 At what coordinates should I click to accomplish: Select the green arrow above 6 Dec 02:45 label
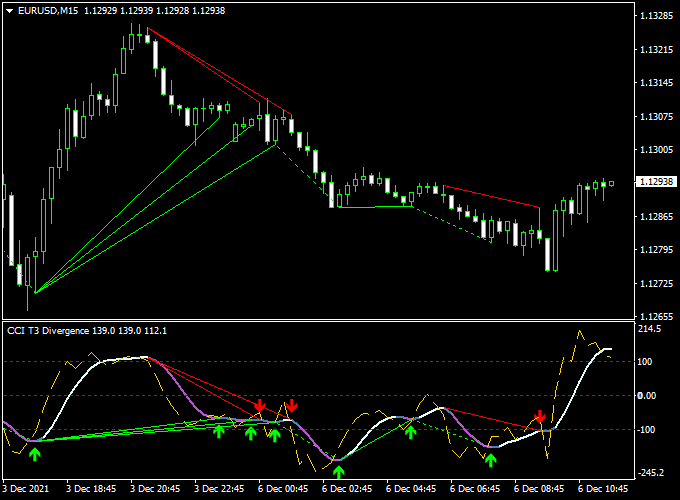pos(339,472)
